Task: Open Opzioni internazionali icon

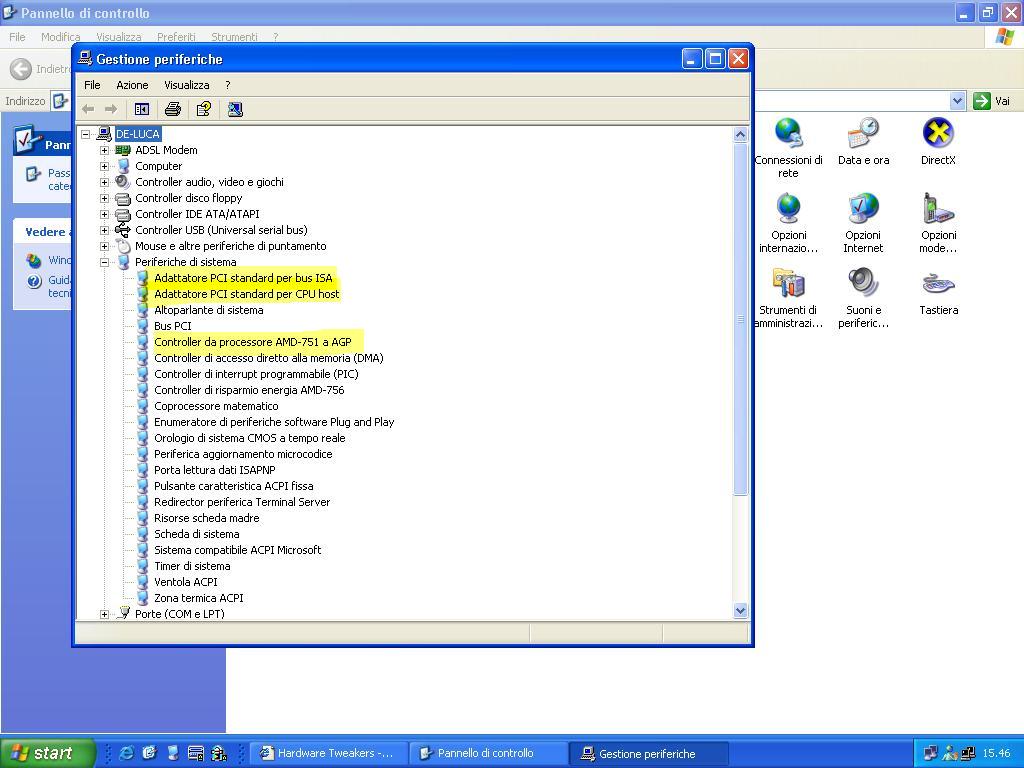Action: (788, 223)
